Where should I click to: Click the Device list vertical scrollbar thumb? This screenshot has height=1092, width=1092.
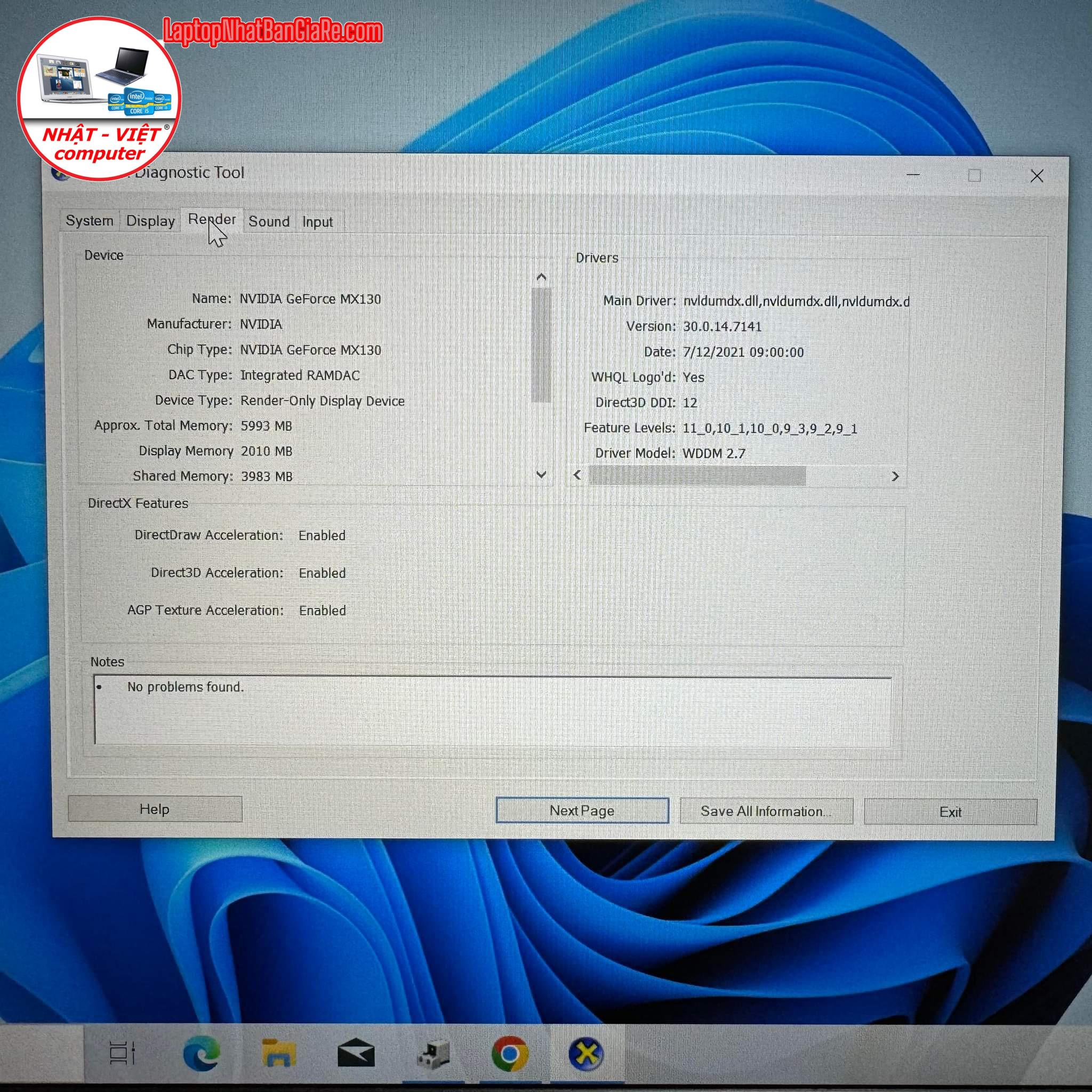(541, 345)
